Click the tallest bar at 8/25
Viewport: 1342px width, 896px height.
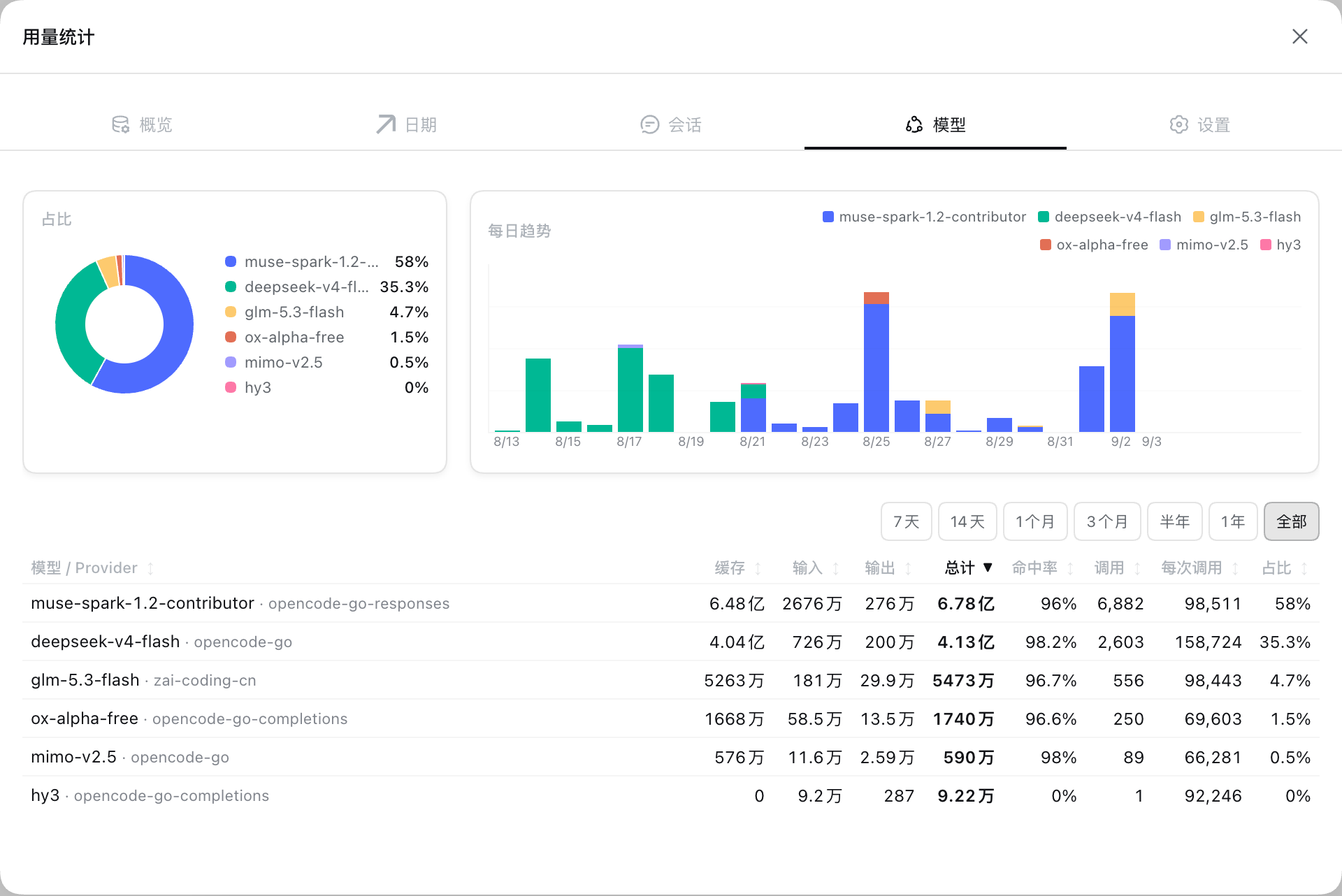876,362
